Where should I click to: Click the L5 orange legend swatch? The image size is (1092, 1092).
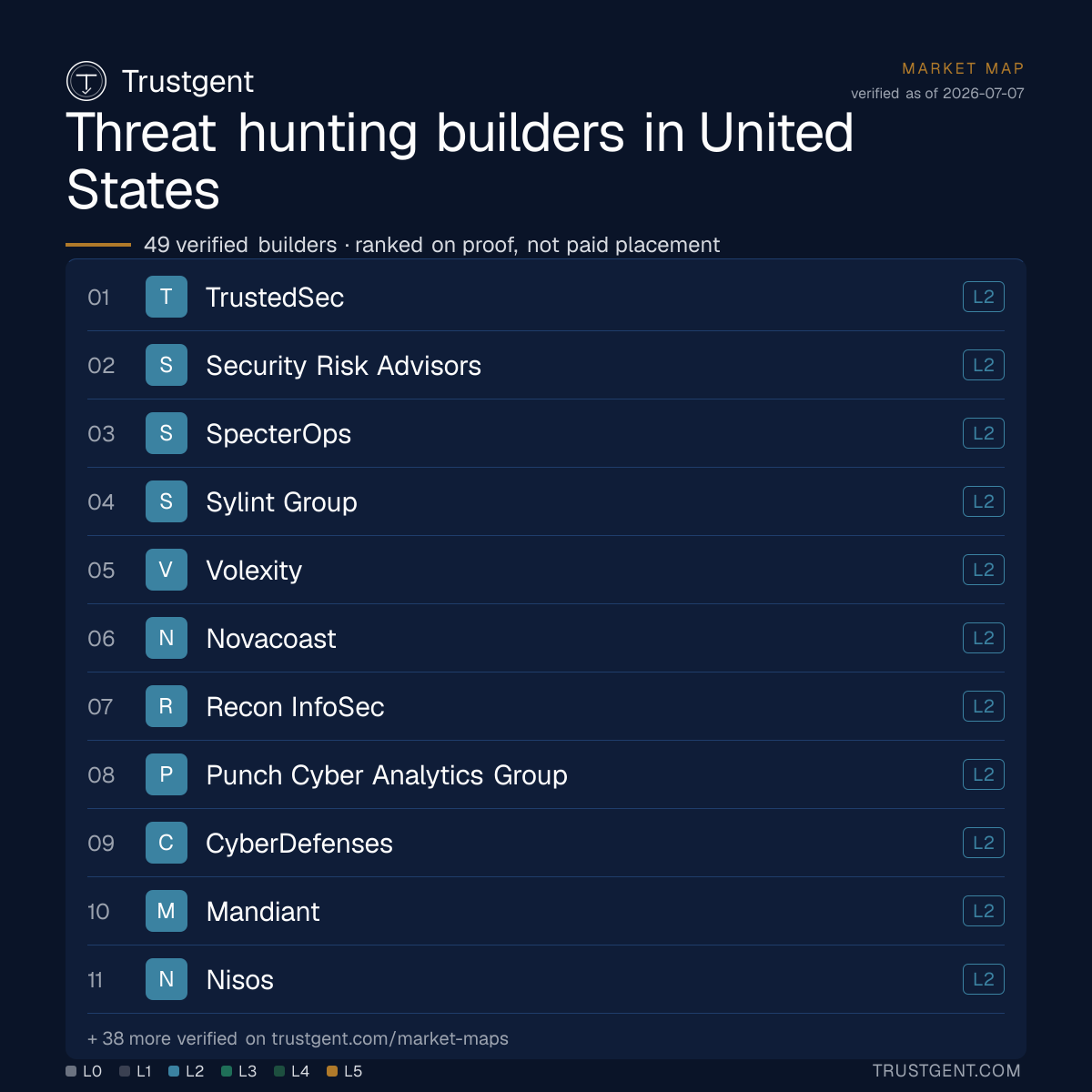tap(332, 1071)
